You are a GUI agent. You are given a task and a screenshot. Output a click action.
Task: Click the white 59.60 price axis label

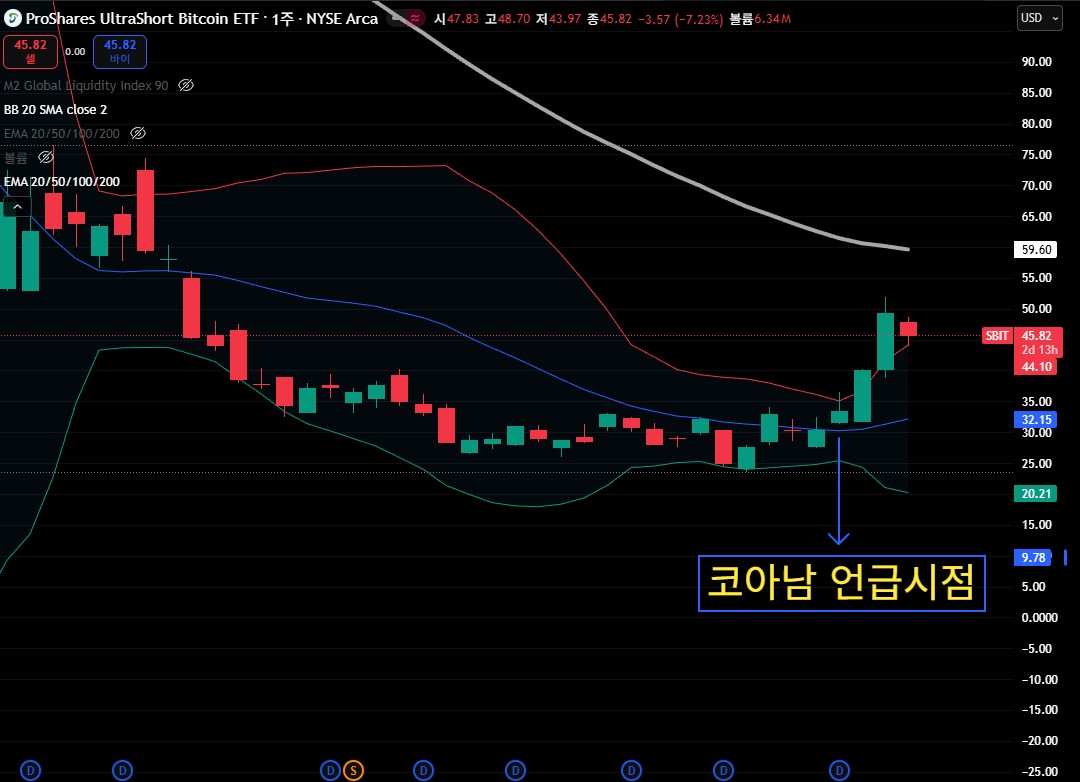[1036, 249]
